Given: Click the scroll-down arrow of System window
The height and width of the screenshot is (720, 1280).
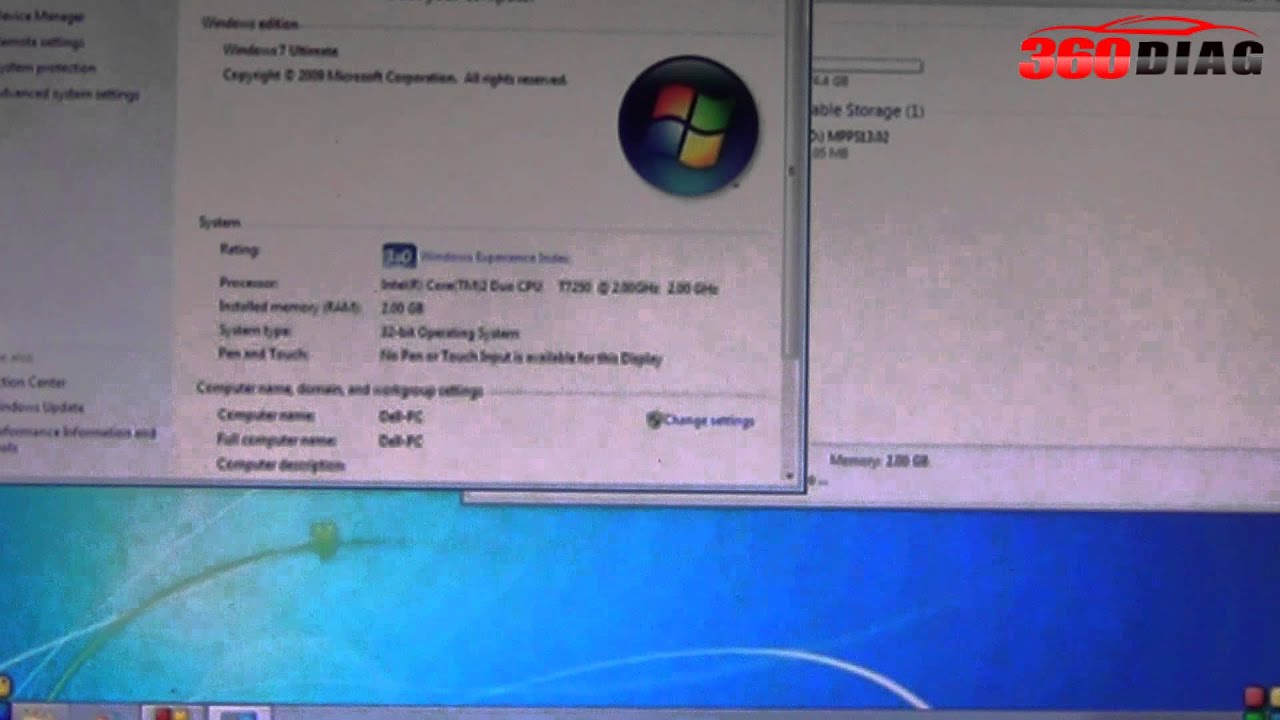Looking at the screenshot, I should coord(792,476).
